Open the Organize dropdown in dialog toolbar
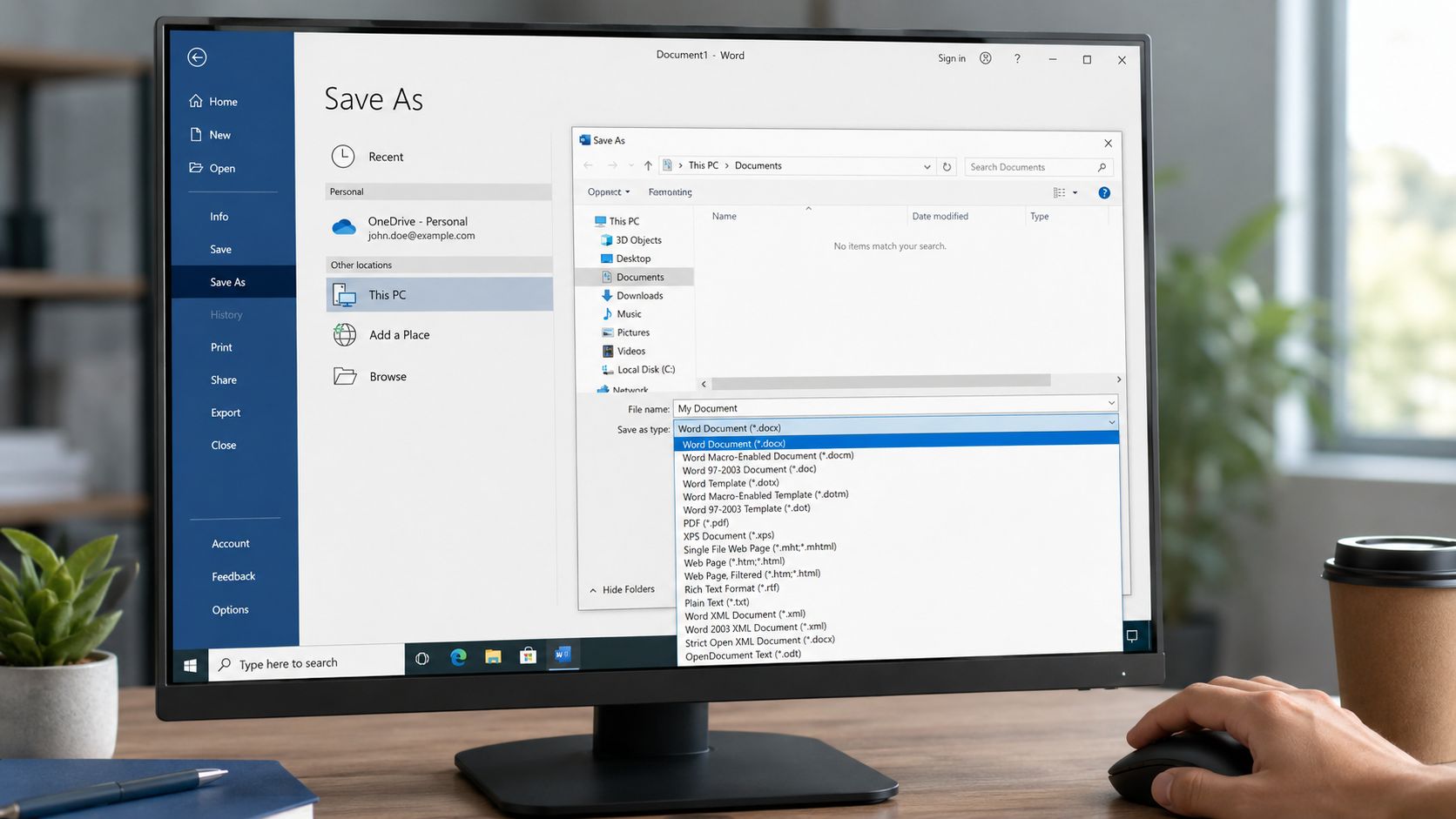Viewport: 1456px width, 819px height. click(608, 192)
